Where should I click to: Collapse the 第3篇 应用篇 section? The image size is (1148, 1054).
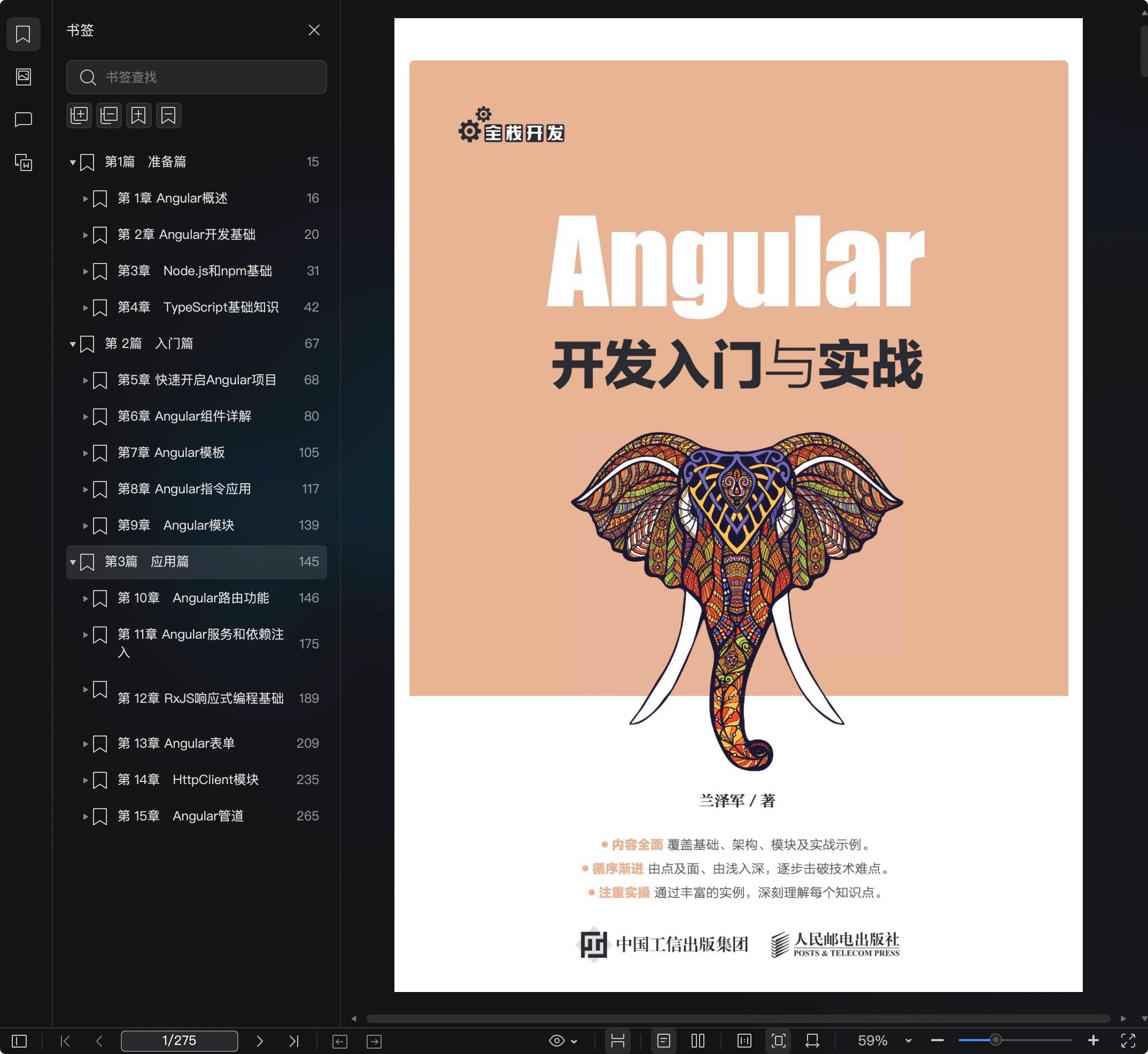click(73, 562)
